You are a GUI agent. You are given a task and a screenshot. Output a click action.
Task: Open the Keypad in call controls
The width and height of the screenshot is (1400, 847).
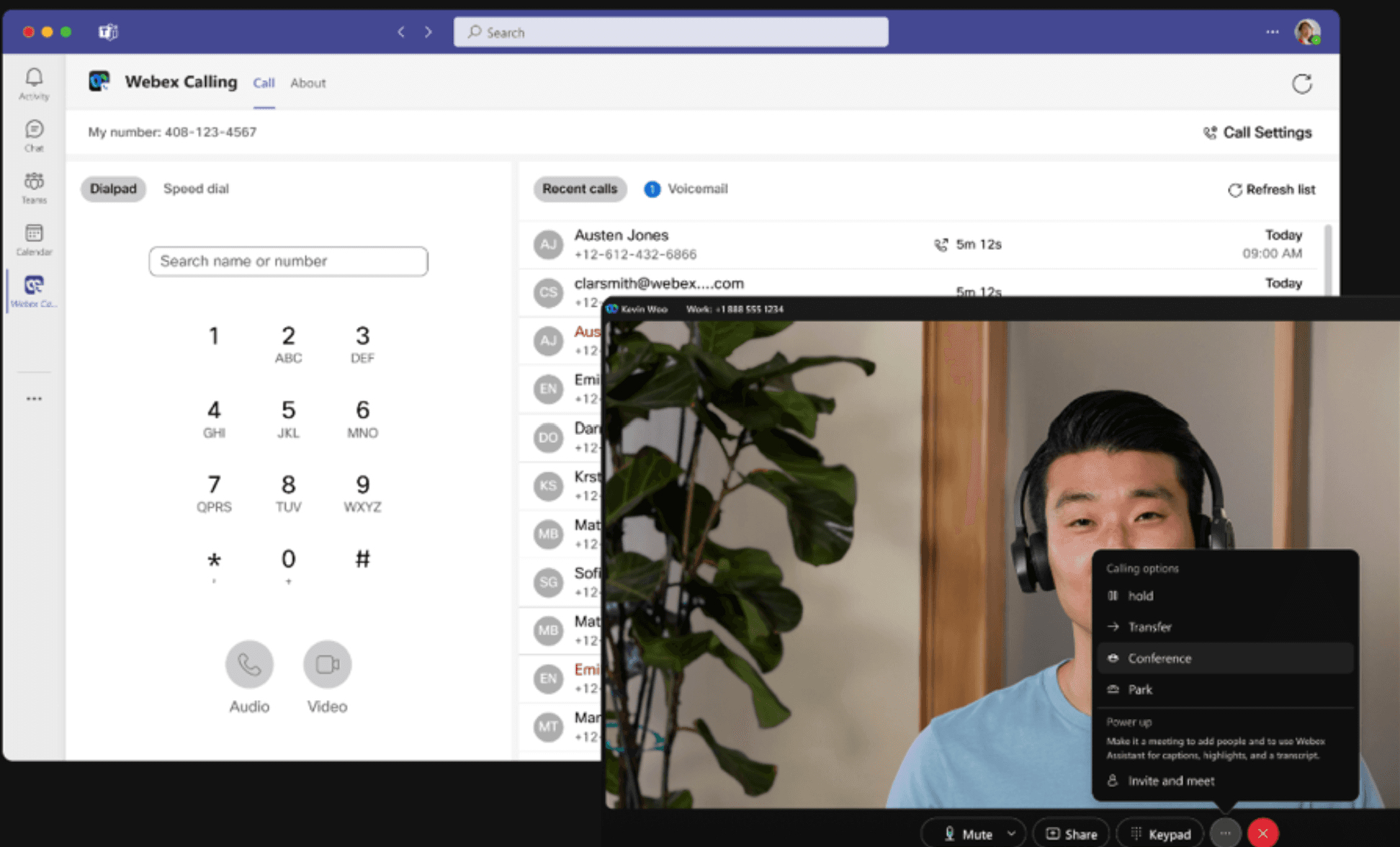click(x=1160, y=834)
